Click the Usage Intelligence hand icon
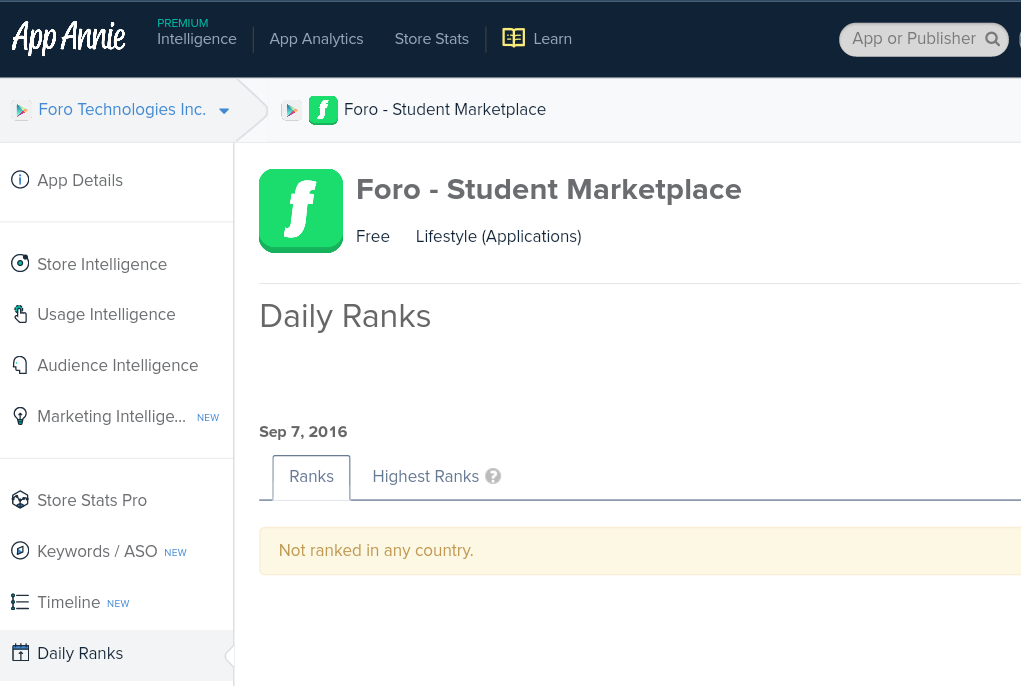 coord(20,314)
